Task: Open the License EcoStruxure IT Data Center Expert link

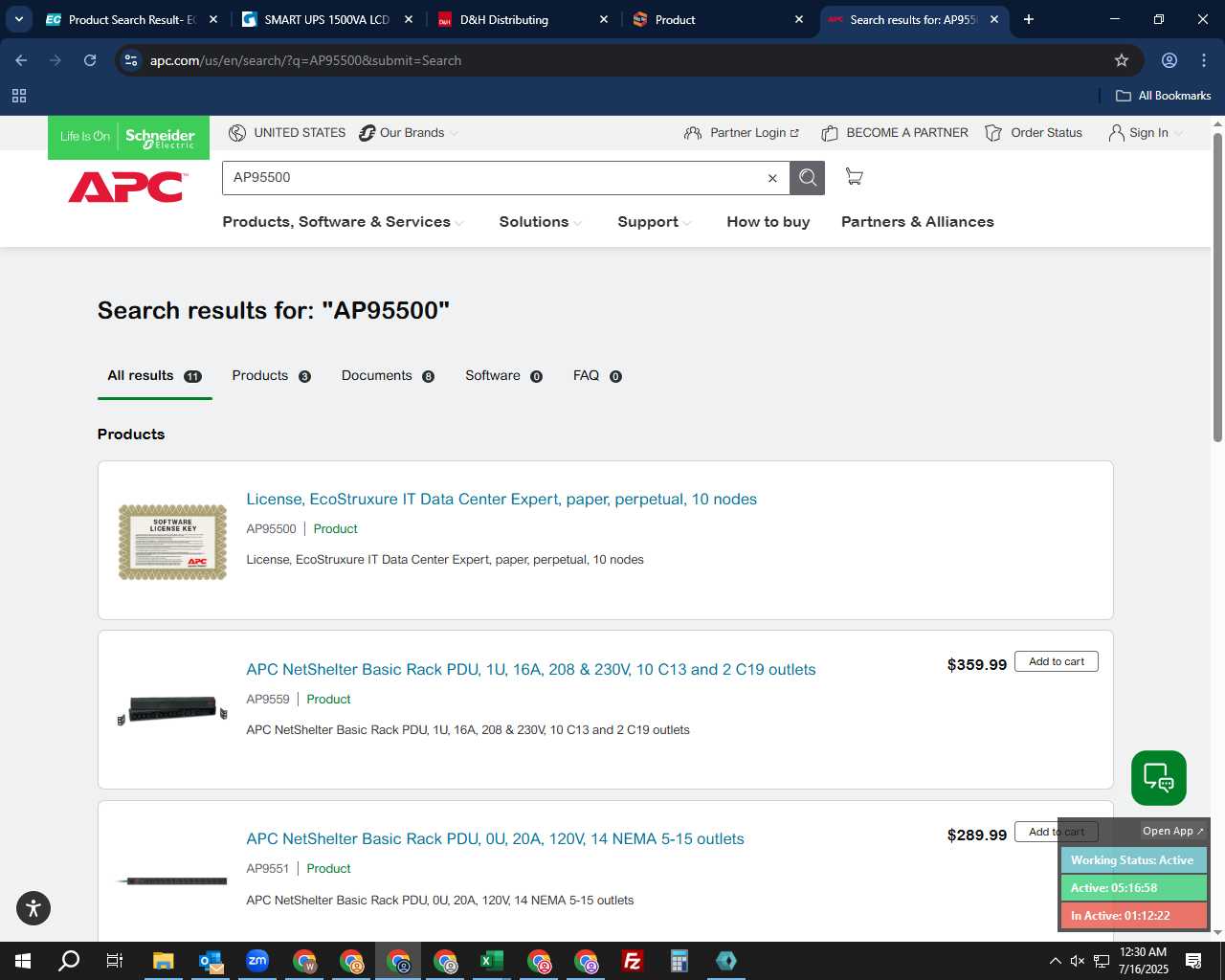Action: point(501,500)
